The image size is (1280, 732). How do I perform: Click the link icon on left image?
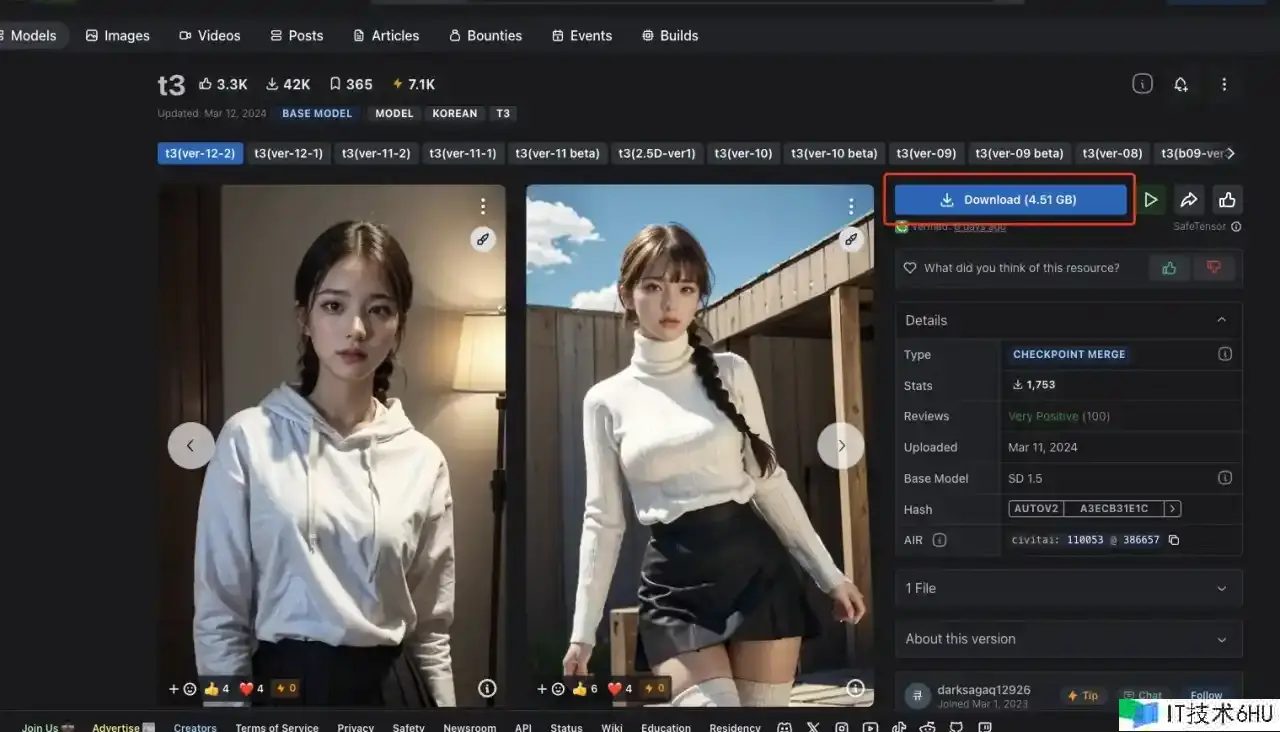pyautogui.click(x=483, y=239)
